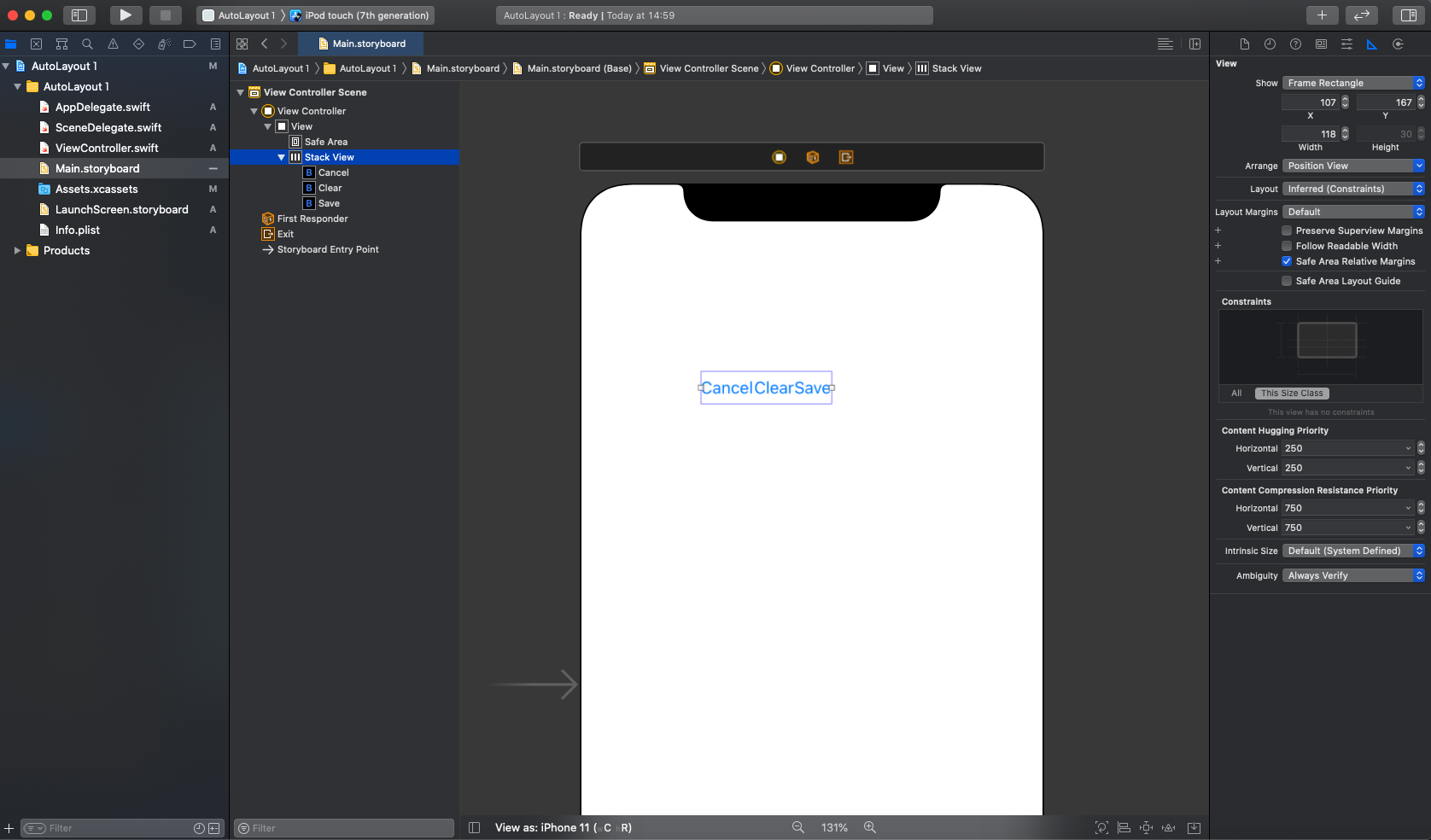
Task: Choose the iPod touch run destination
Action: pyautogui.click(x=359, y=15)
